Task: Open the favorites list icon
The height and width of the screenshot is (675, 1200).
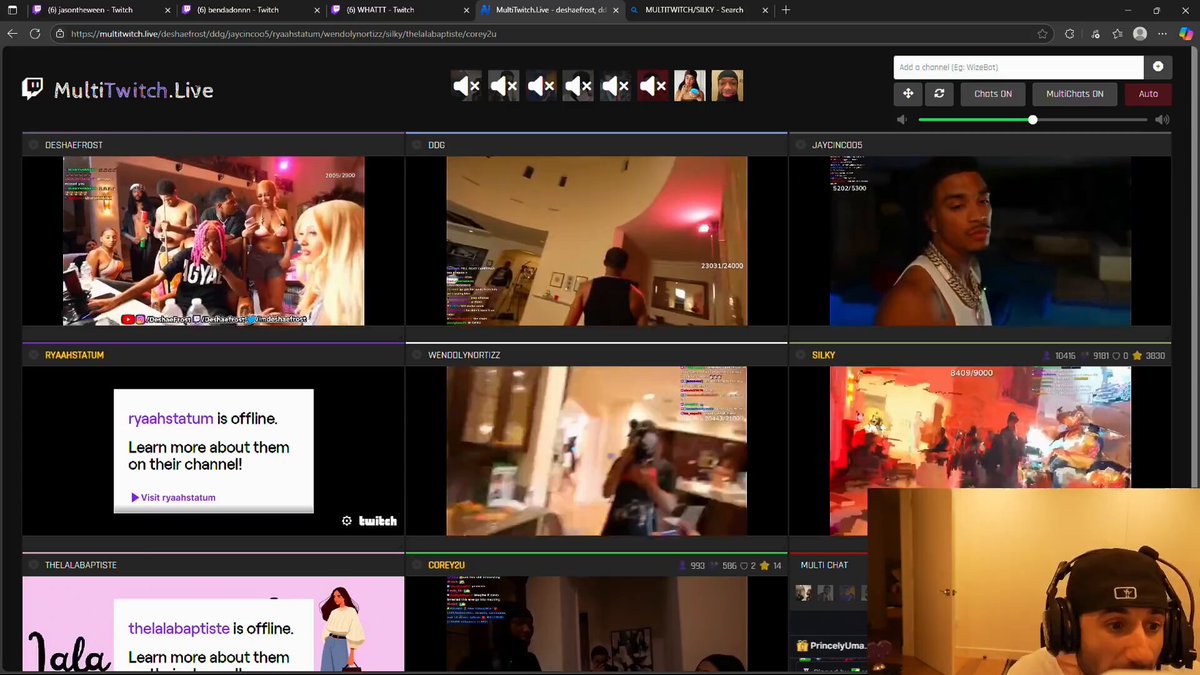Action: coord(1116,33)
